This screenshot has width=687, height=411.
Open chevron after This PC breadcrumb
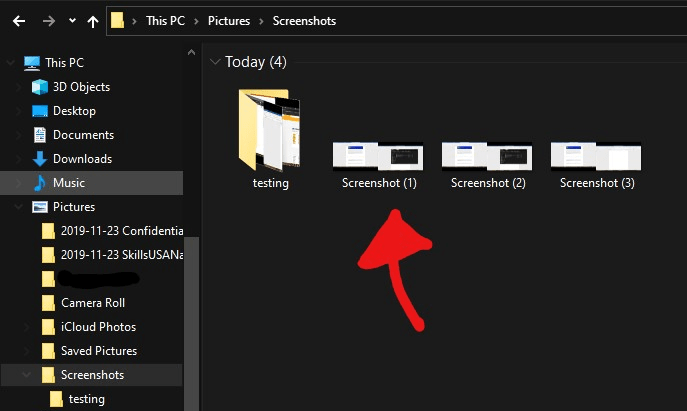click(196, 21)
